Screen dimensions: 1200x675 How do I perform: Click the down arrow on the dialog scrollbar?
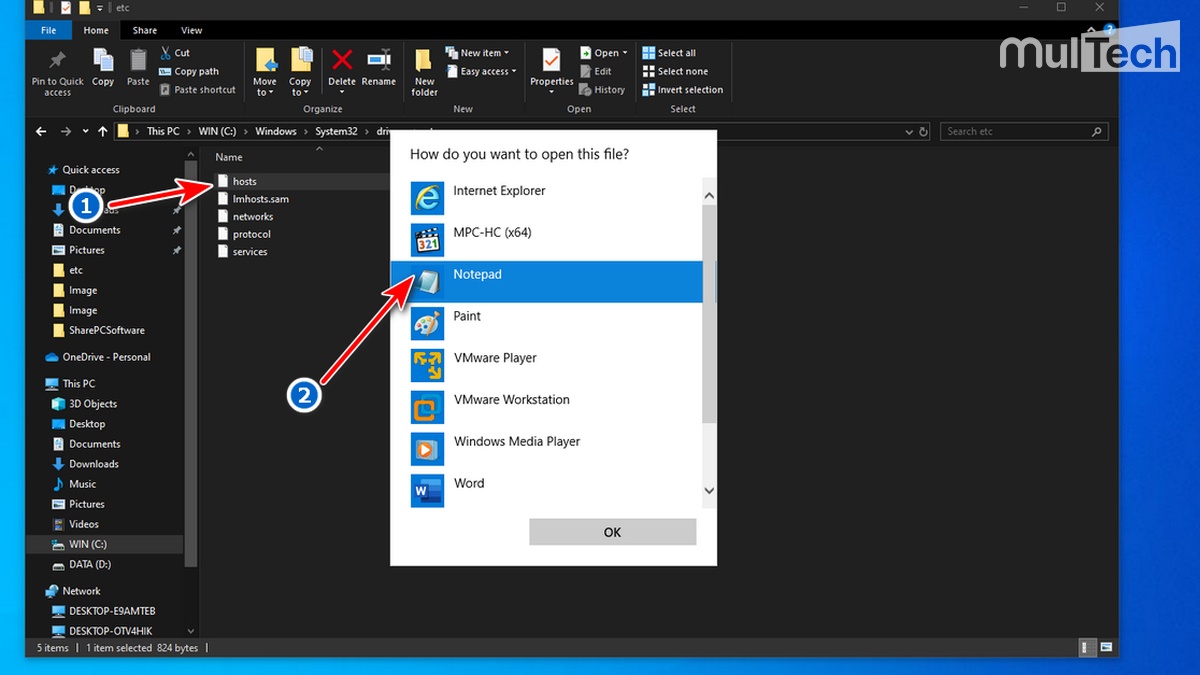pos(709,491)
